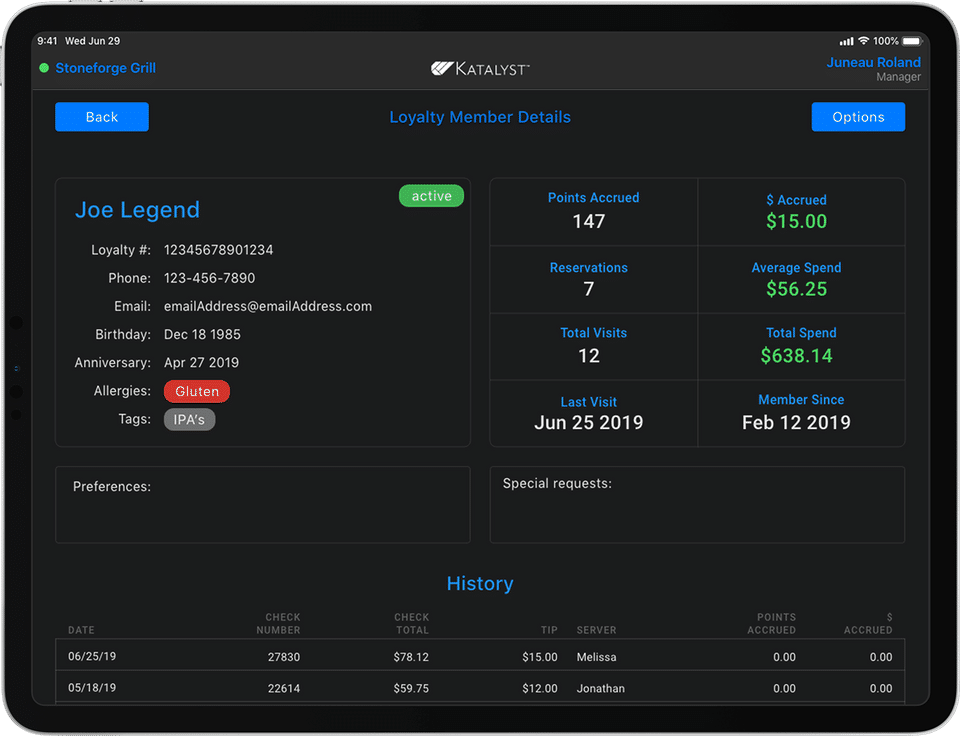Screen dimensions: 960x736
Task: Click the $12.00 tip
Action: [x=540, y=688]
